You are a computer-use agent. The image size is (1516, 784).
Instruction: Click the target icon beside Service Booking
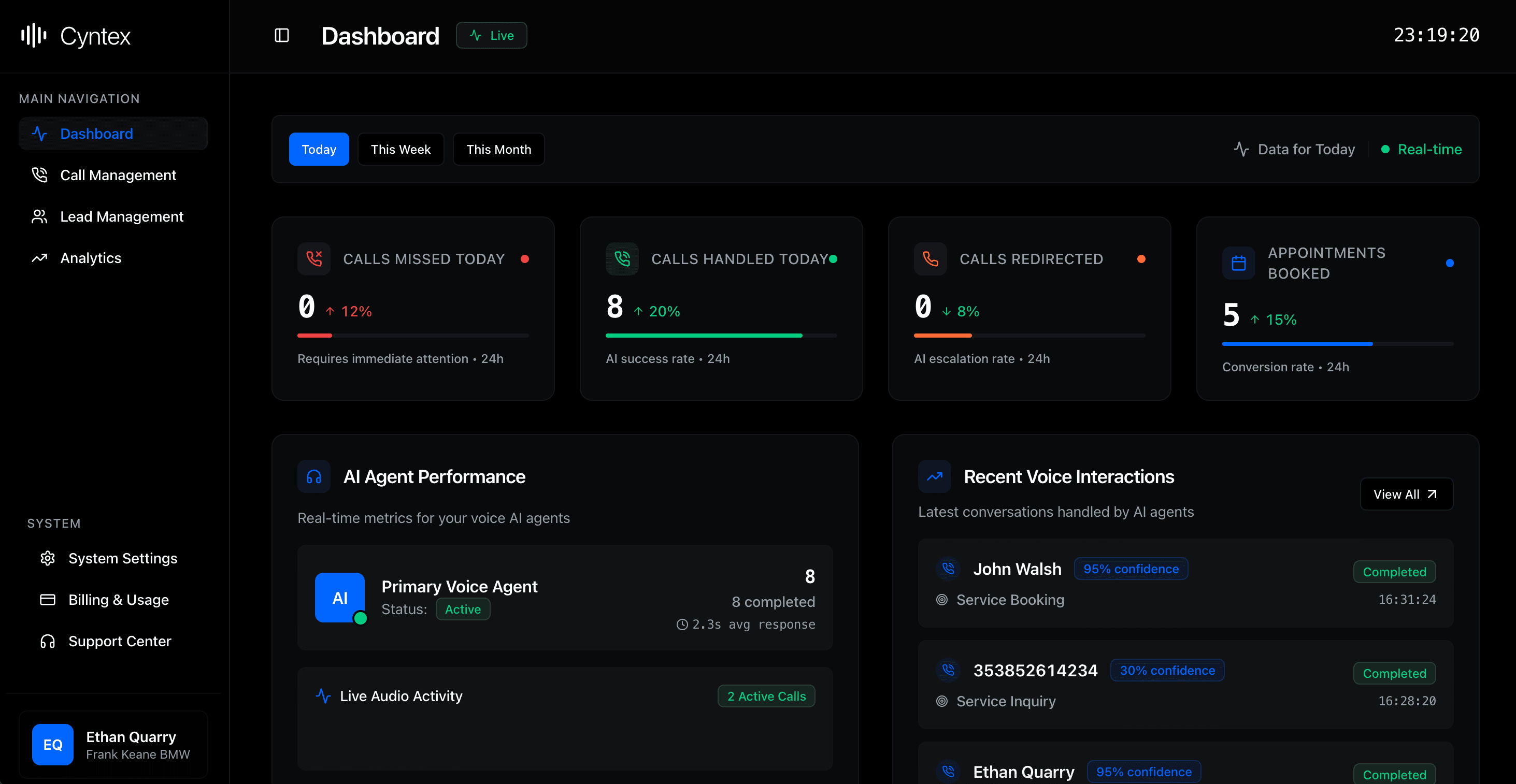click(x=942, y=600)
